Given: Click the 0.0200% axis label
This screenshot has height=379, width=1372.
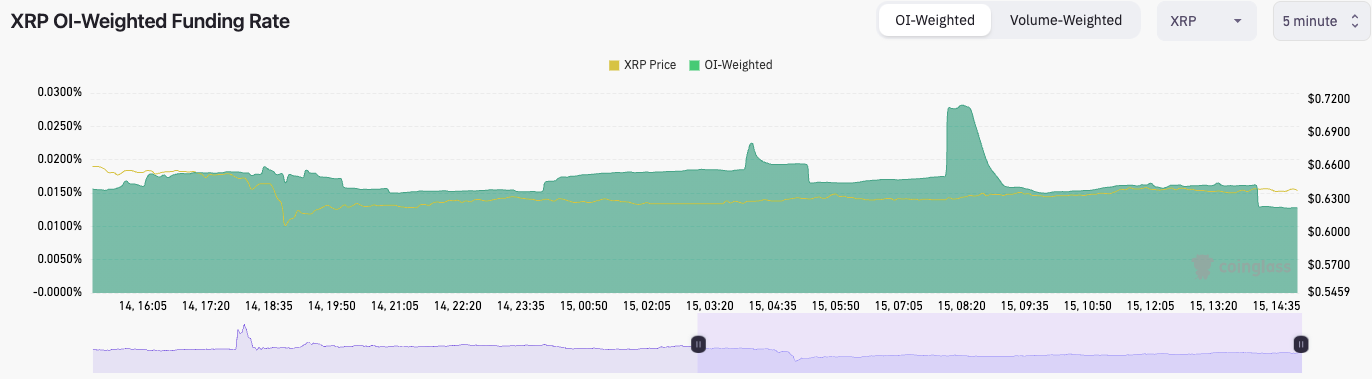Looking at the screenshot, I should [x=60, y=159].
